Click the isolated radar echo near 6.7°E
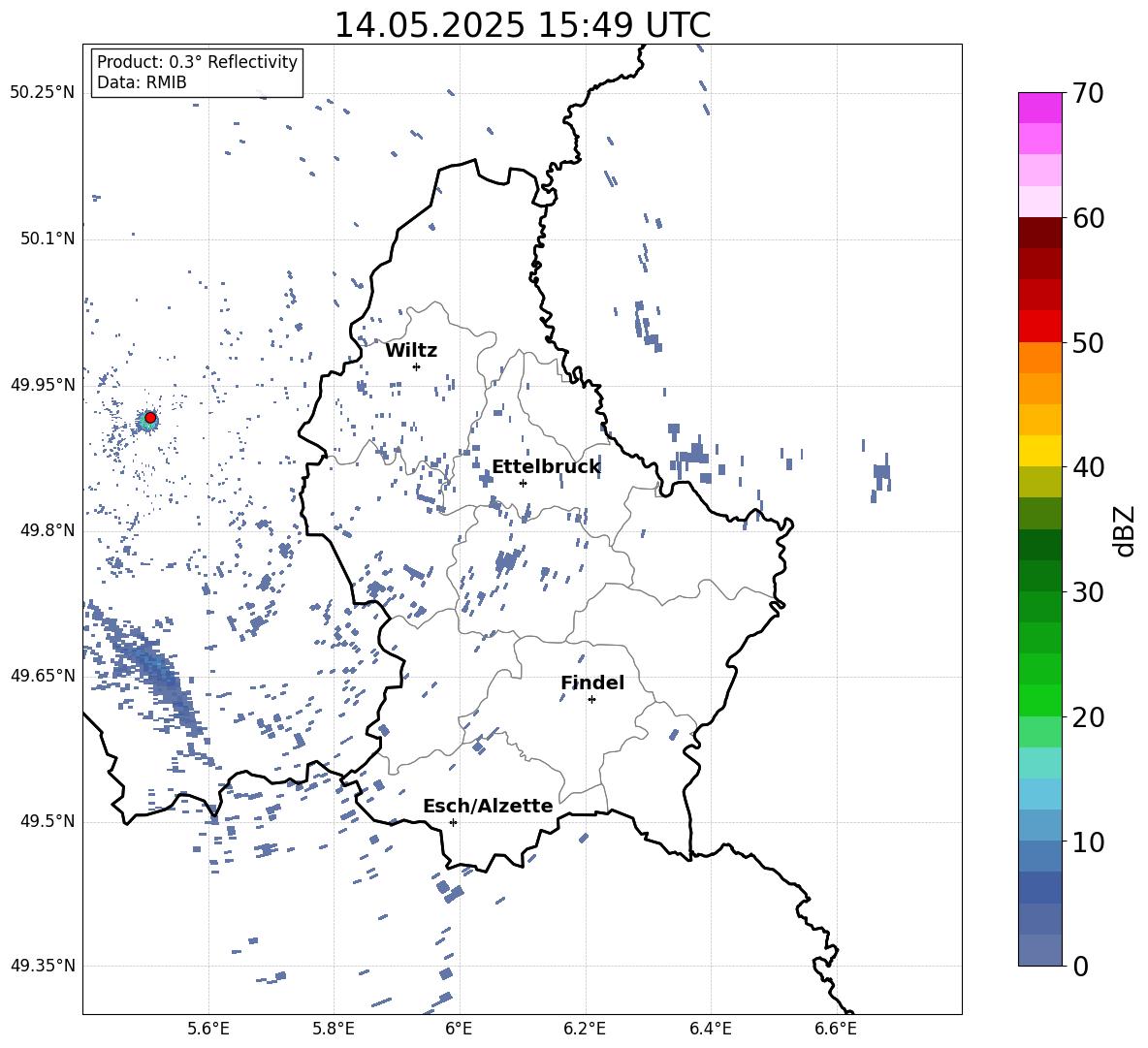The height and width of the screenshot is (1048, 1148). (x=880, y=476)
